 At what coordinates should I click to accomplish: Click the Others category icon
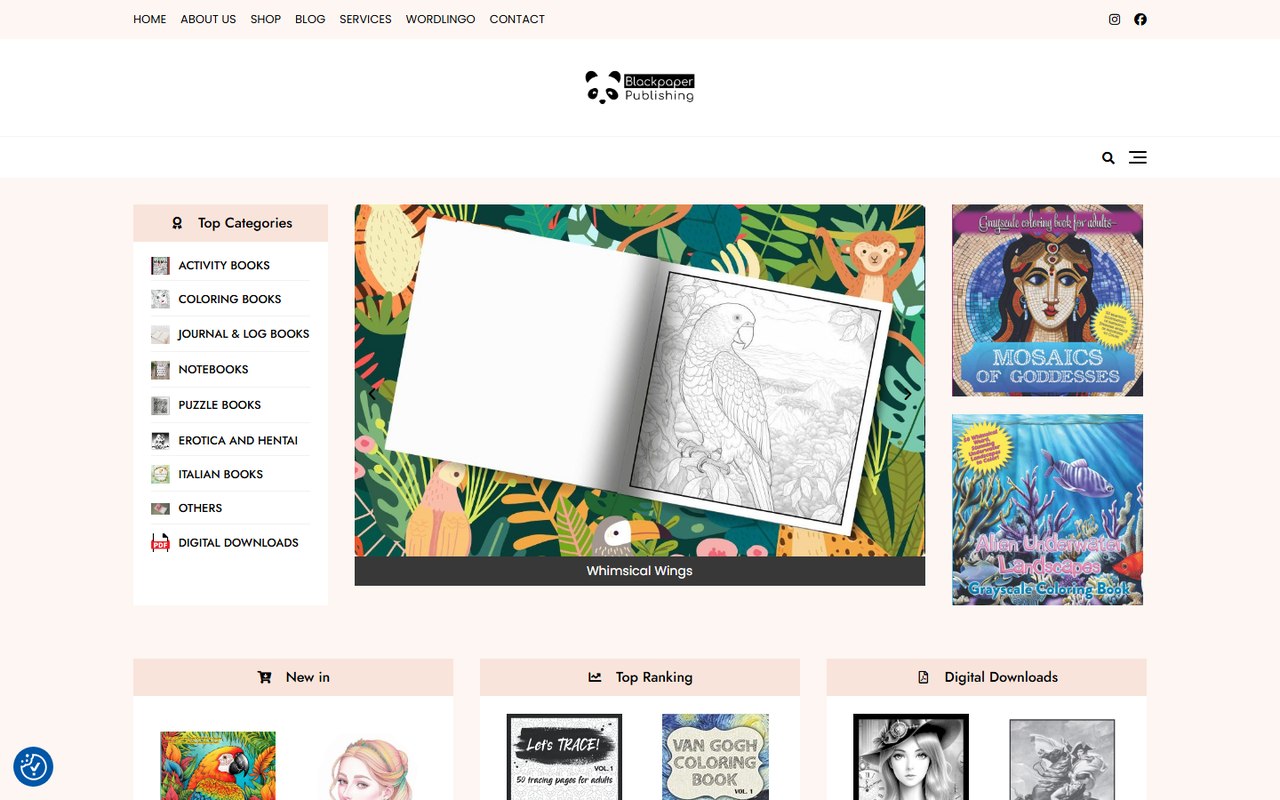[x=160, y=508]
